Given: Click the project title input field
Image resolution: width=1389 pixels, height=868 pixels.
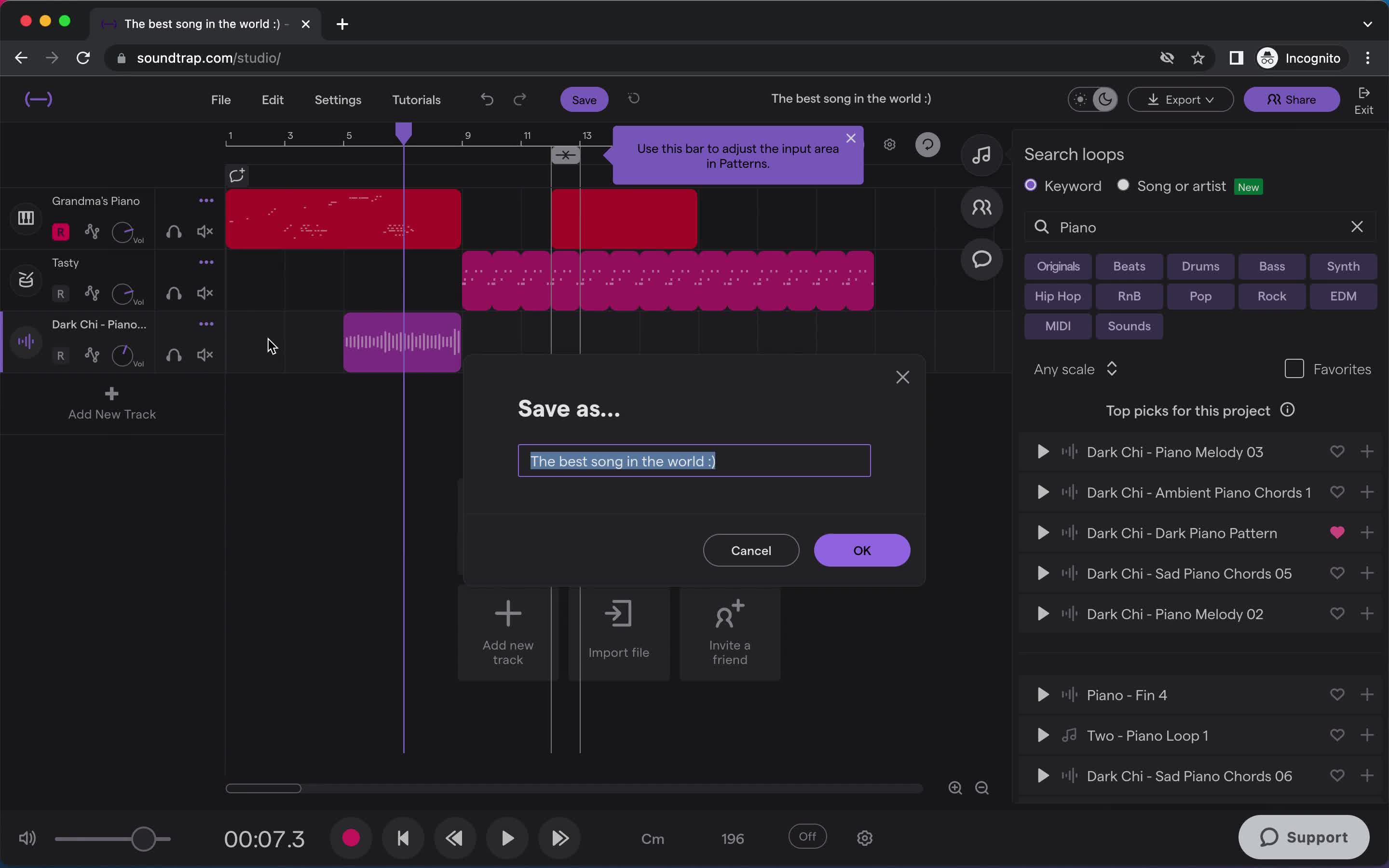Looking at the screenshot, I should [694, 461].
